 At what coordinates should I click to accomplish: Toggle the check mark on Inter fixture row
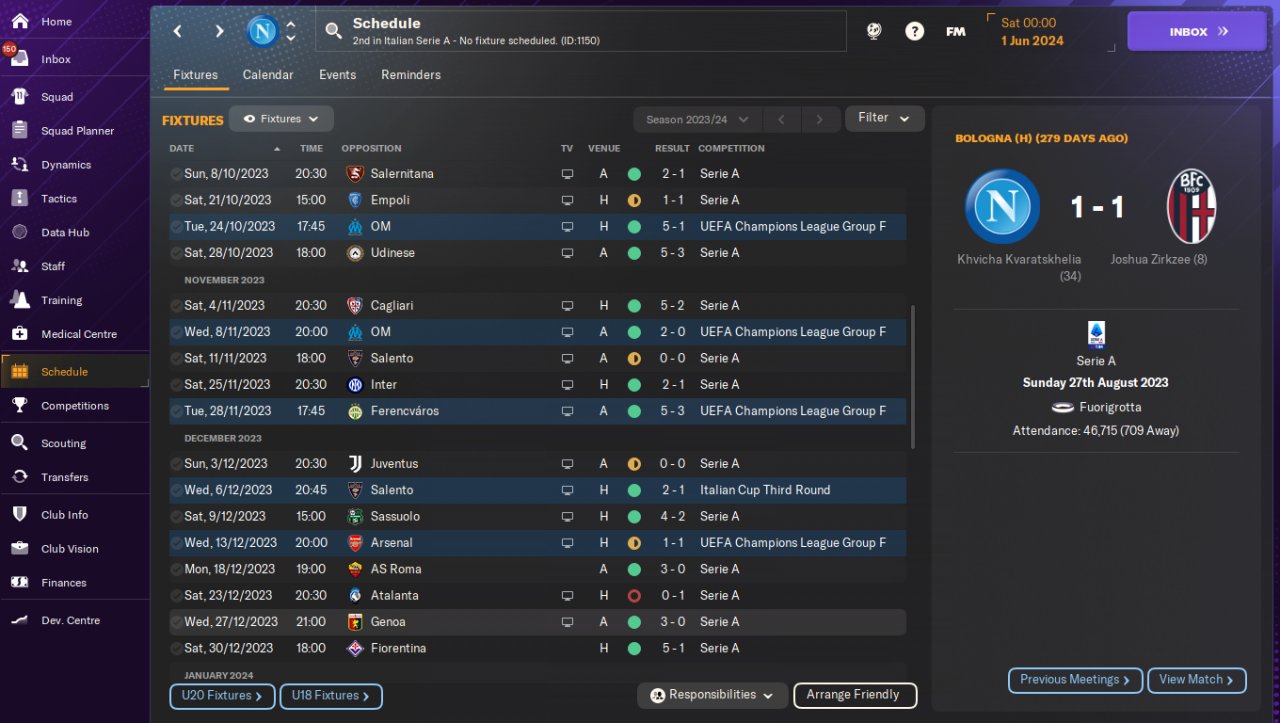(x=176, y=385)
